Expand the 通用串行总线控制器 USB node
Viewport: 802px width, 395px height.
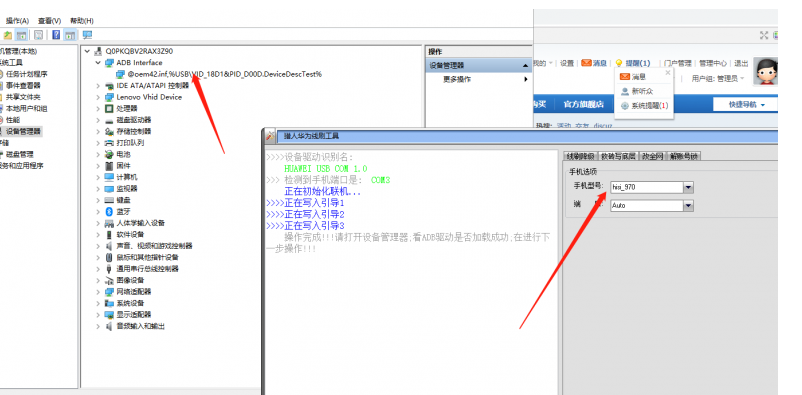point(98,269)
